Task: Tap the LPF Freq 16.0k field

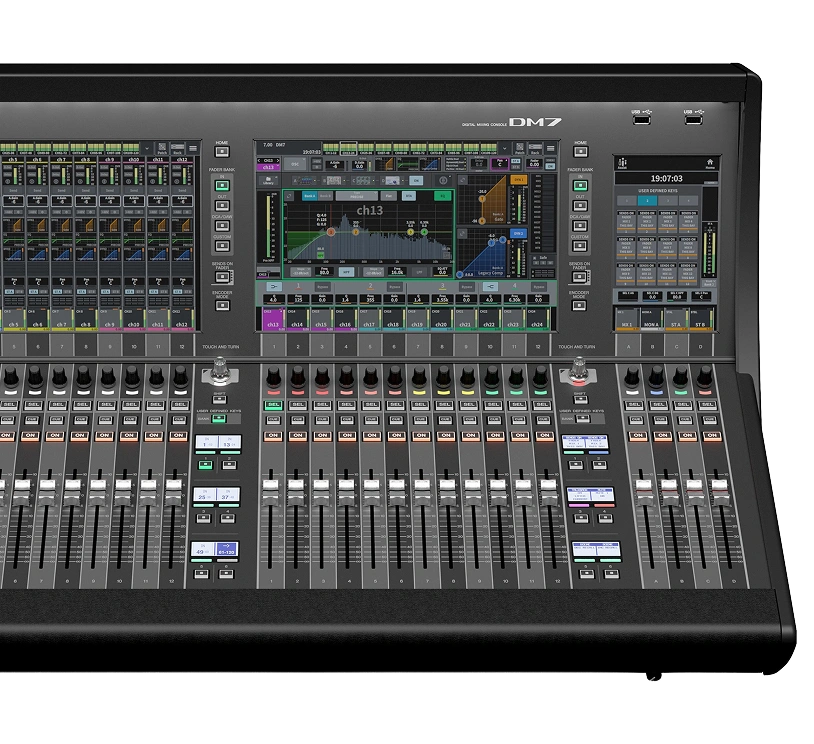Action: 397,272
